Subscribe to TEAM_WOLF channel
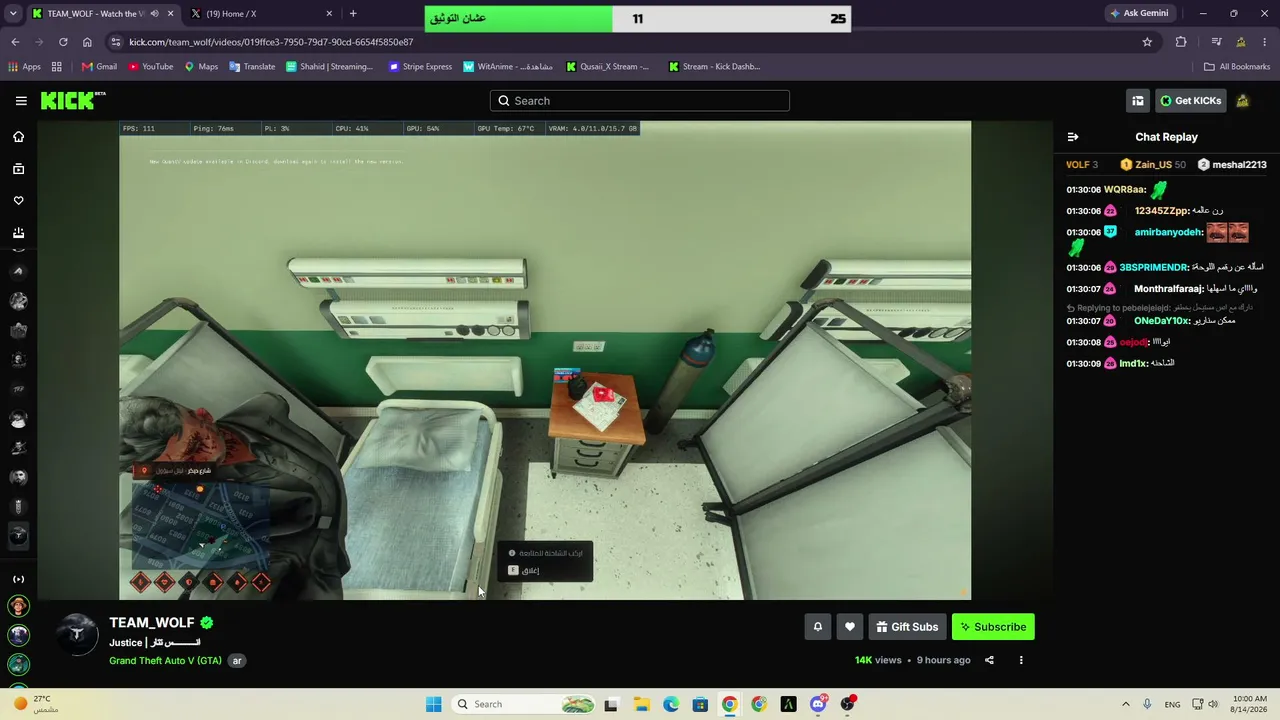Screen dimensions: 1280x720 pos(993,627)
